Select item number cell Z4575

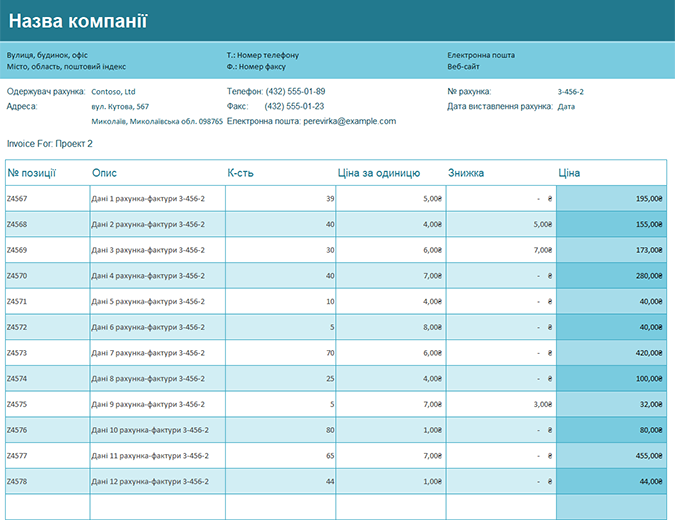coord(47,404)
